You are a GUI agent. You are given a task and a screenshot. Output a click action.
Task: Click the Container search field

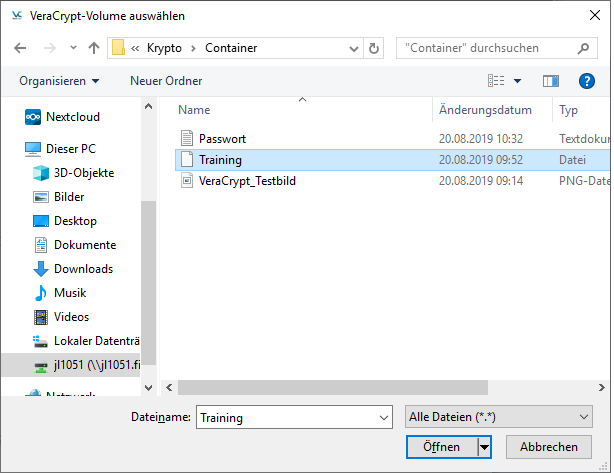497,48
